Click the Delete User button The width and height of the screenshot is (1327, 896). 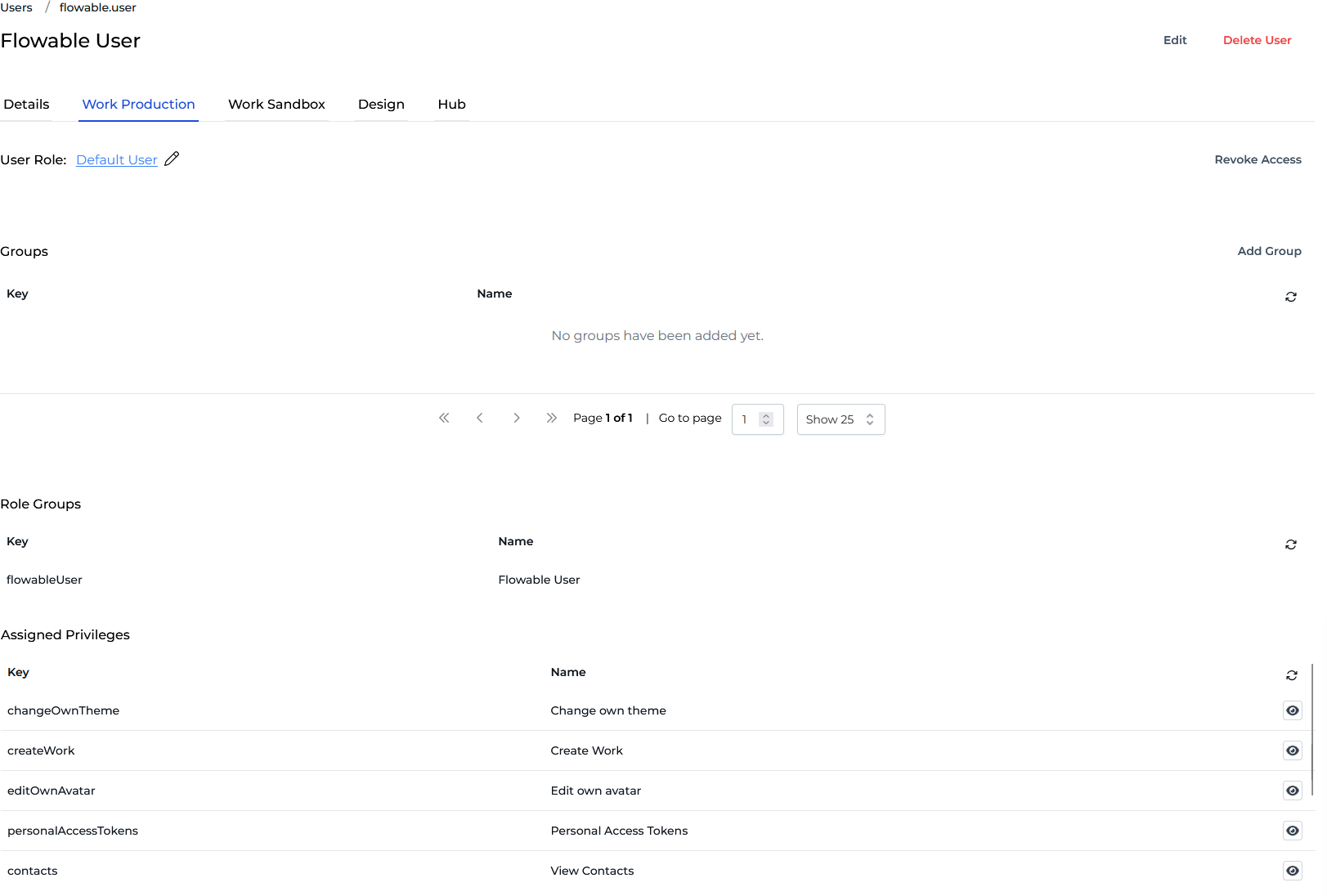(x=1257, y=39)
